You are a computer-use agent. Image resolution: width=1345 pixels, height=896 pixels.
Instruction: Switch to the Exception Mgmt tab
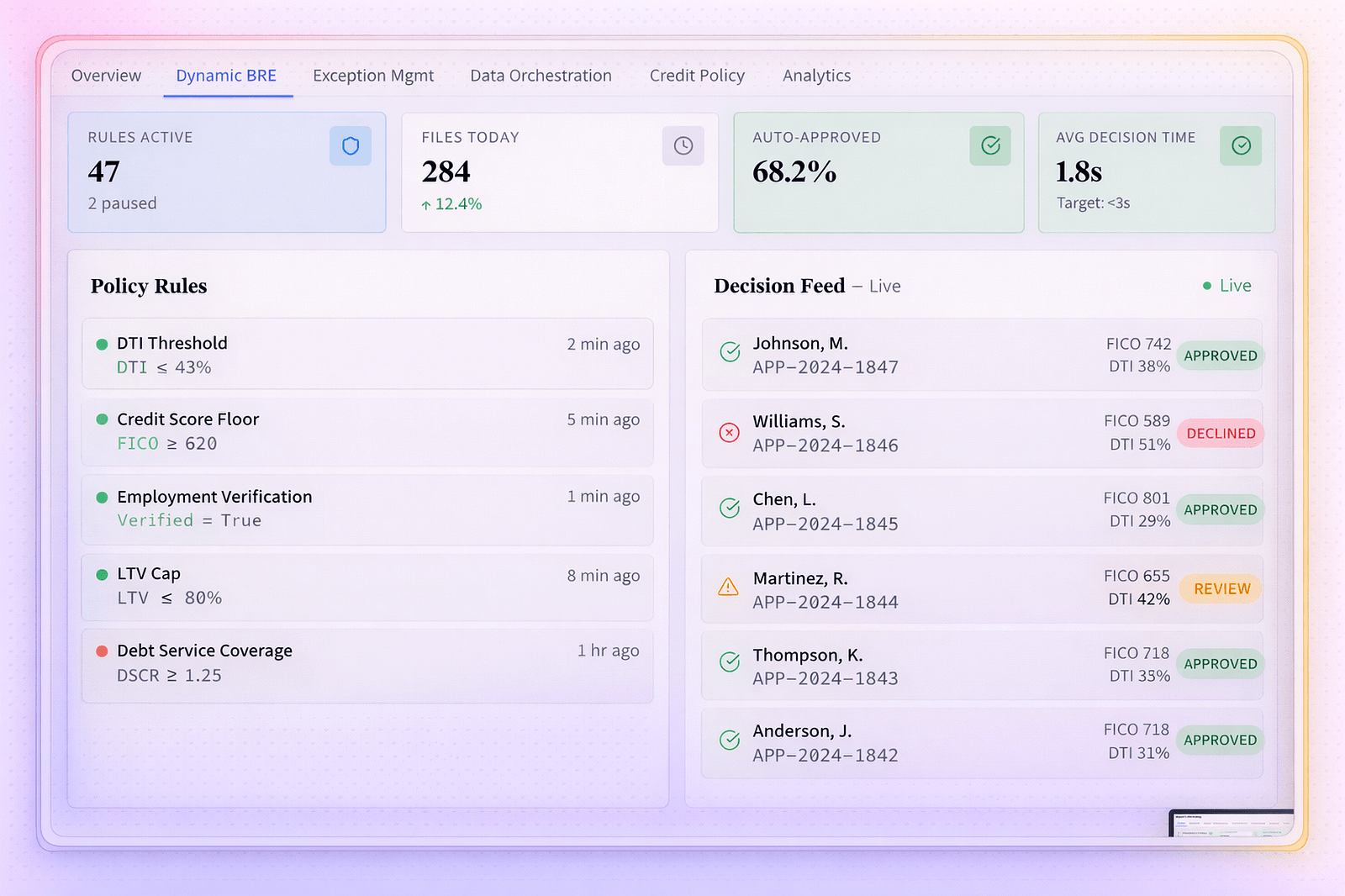[x=373, y=76]
